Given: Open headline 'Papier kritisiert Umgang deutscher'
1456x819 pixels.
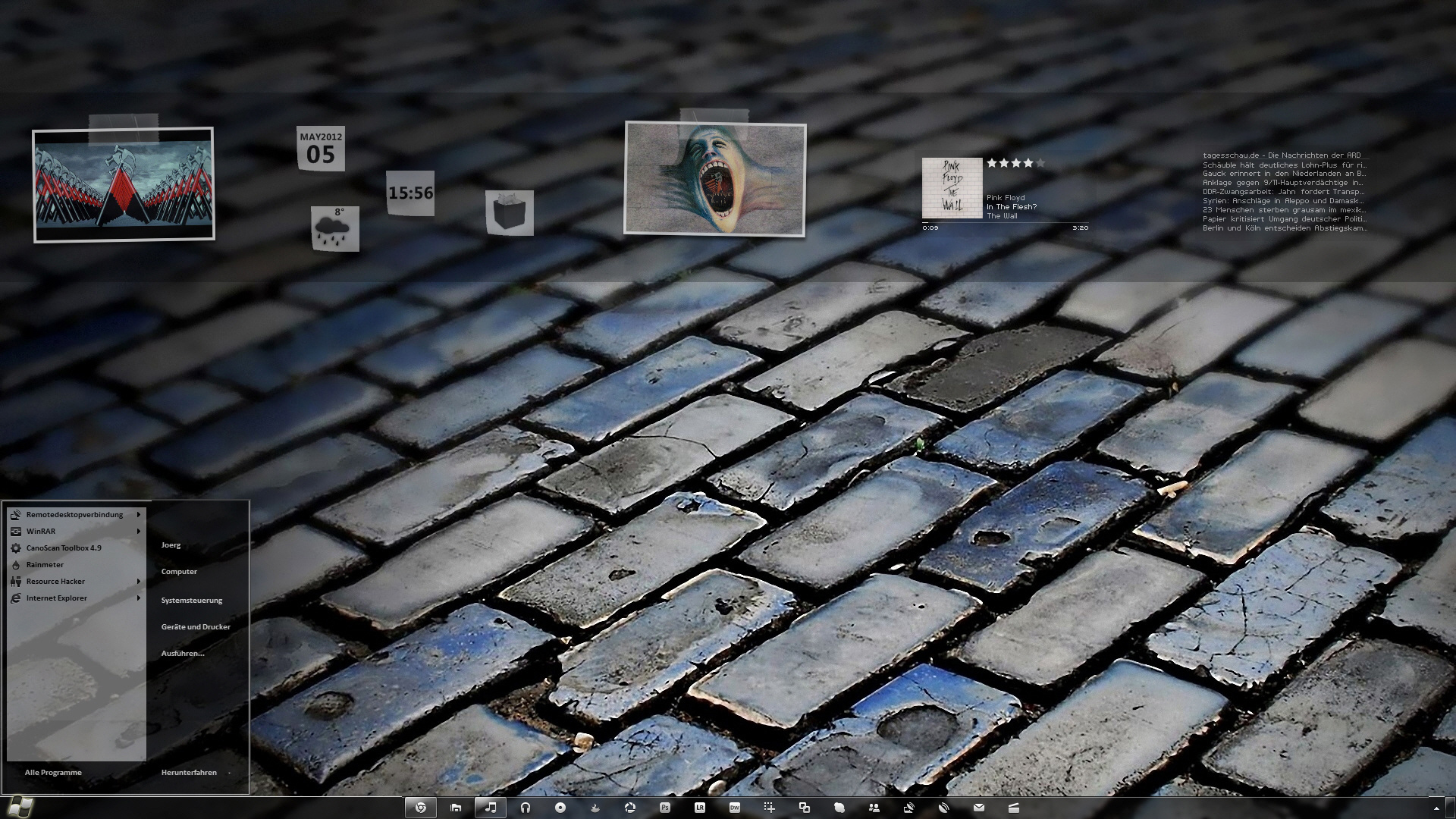Looking at the screenshot, I should click(x=1285, y=219).
